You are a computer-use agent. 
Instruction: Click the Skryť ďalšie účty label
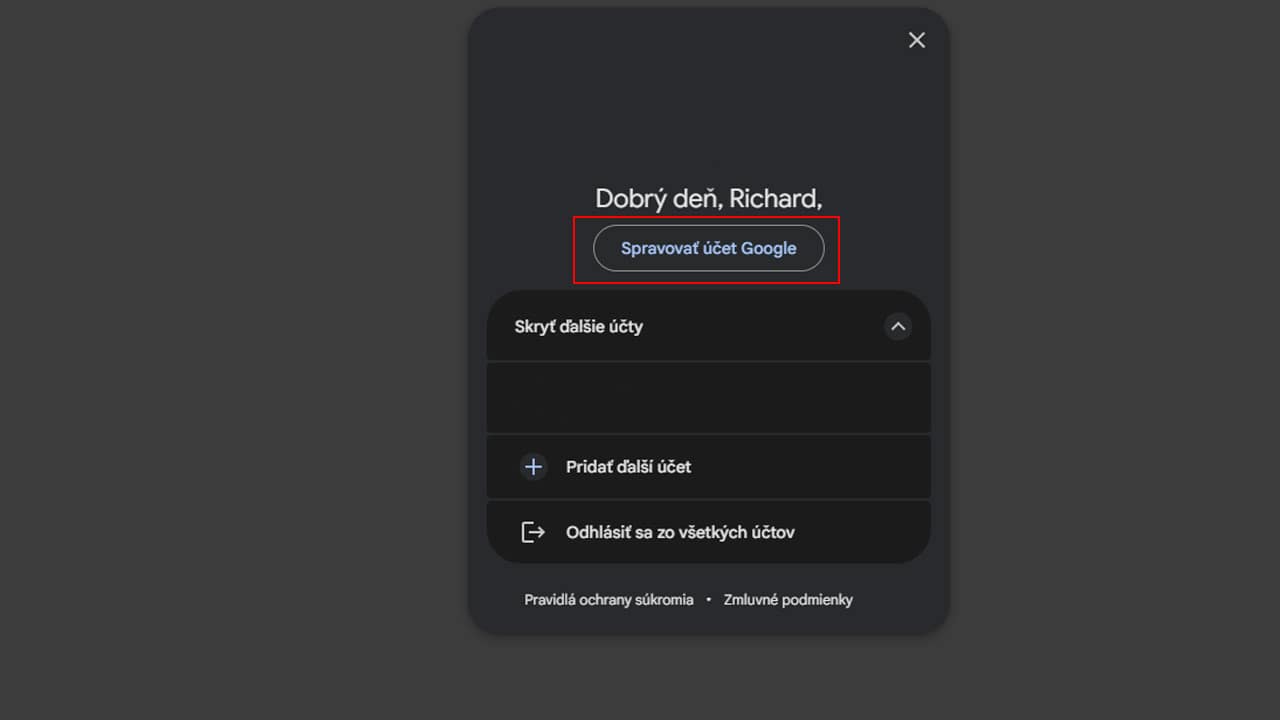[x=579, y=326]
